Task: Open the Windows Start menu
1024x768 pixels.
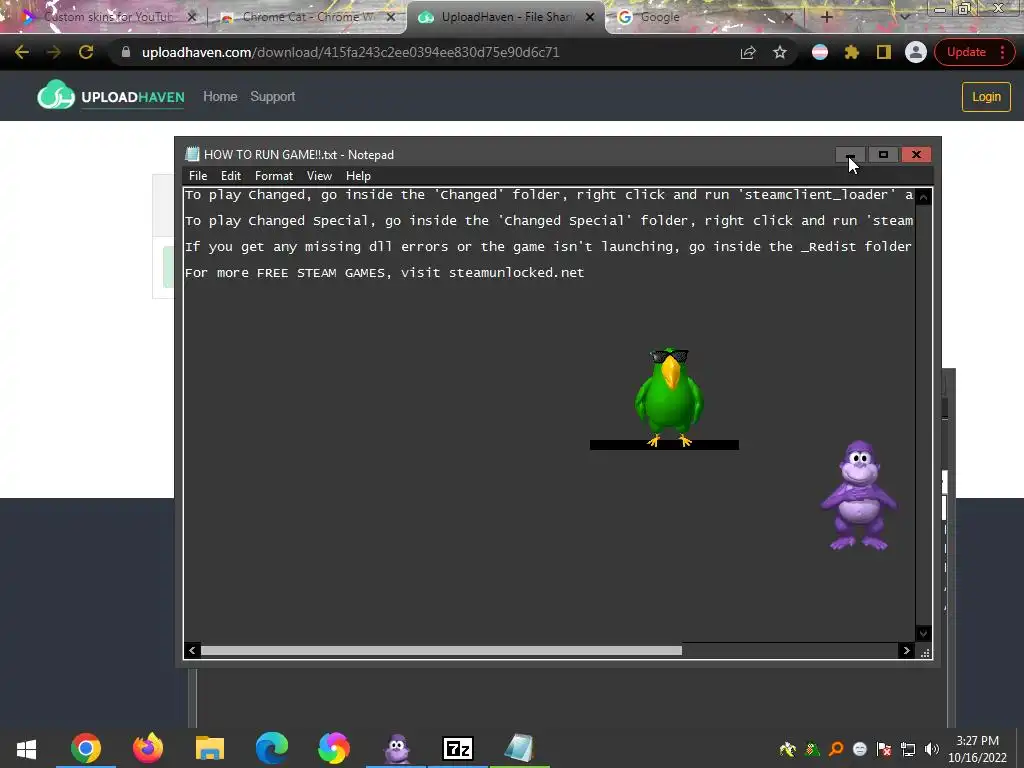Action: pos(26,748)
